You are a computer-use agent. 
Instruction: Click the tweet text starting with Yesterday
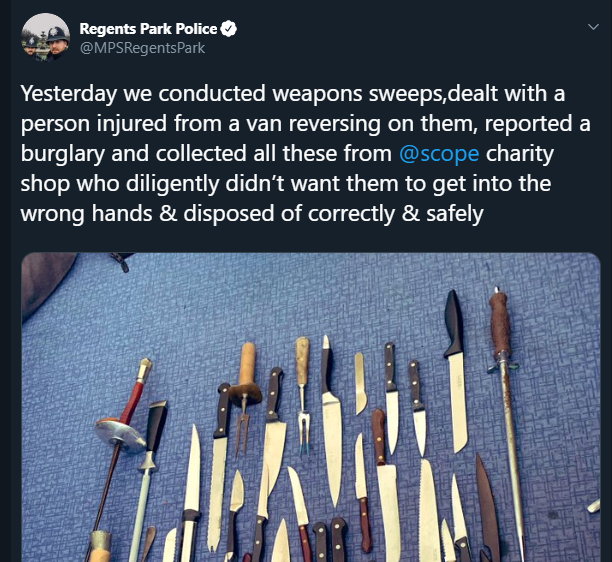pyautogui.click(x=305, y=153)
